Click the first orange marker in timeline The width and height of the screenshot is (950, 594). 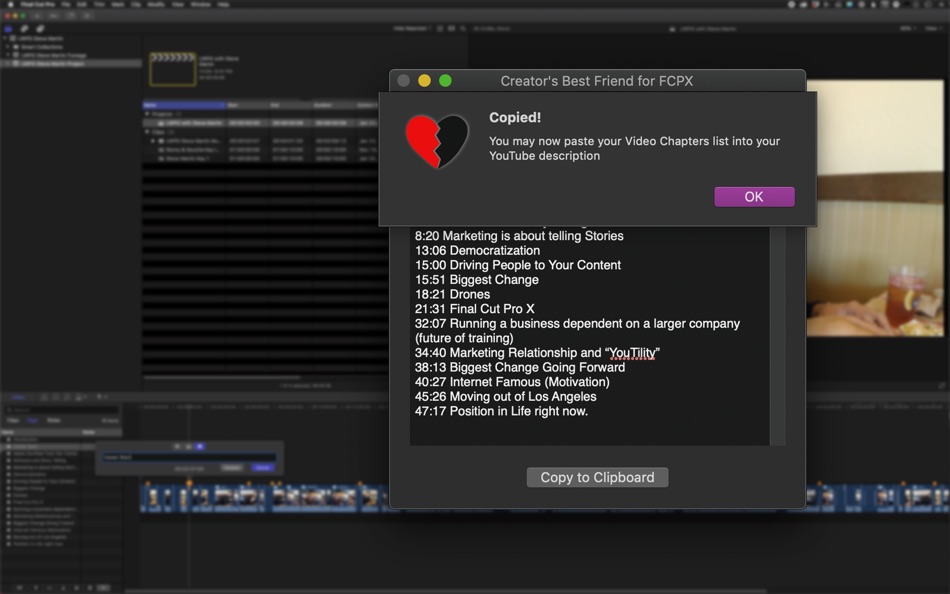(x=148, y=483)
